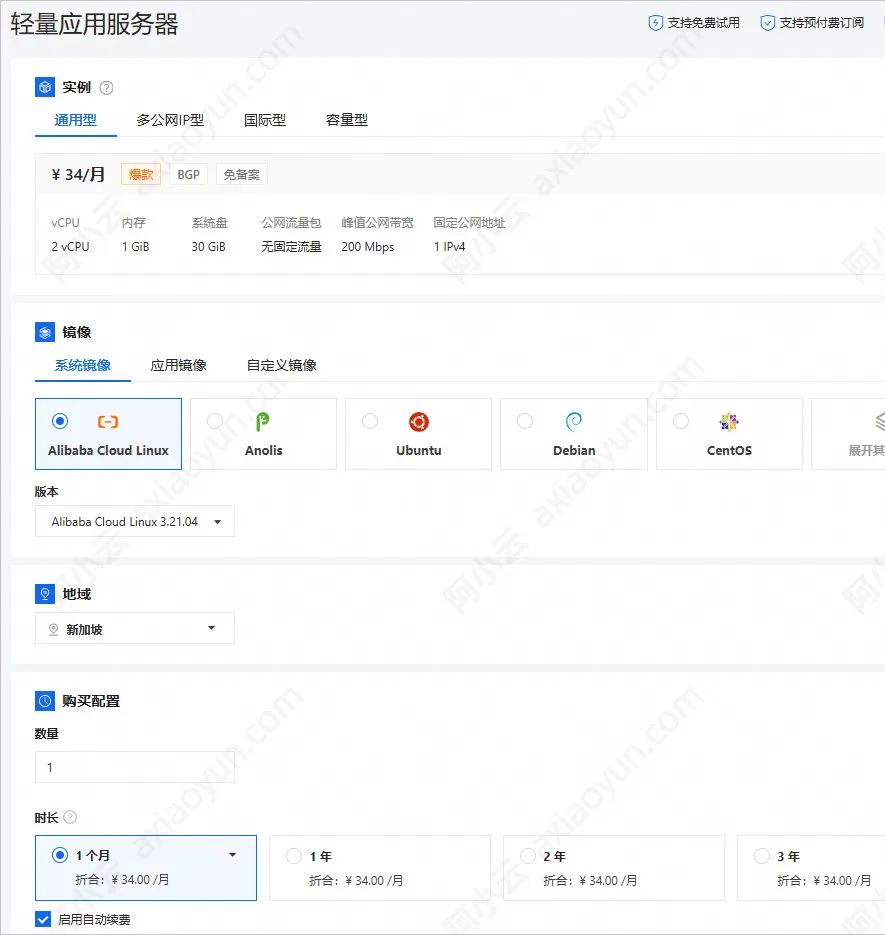Click the Alibaba Cloud Linux logo icon
Screen dimensions: 885x935
coord(108,422)
